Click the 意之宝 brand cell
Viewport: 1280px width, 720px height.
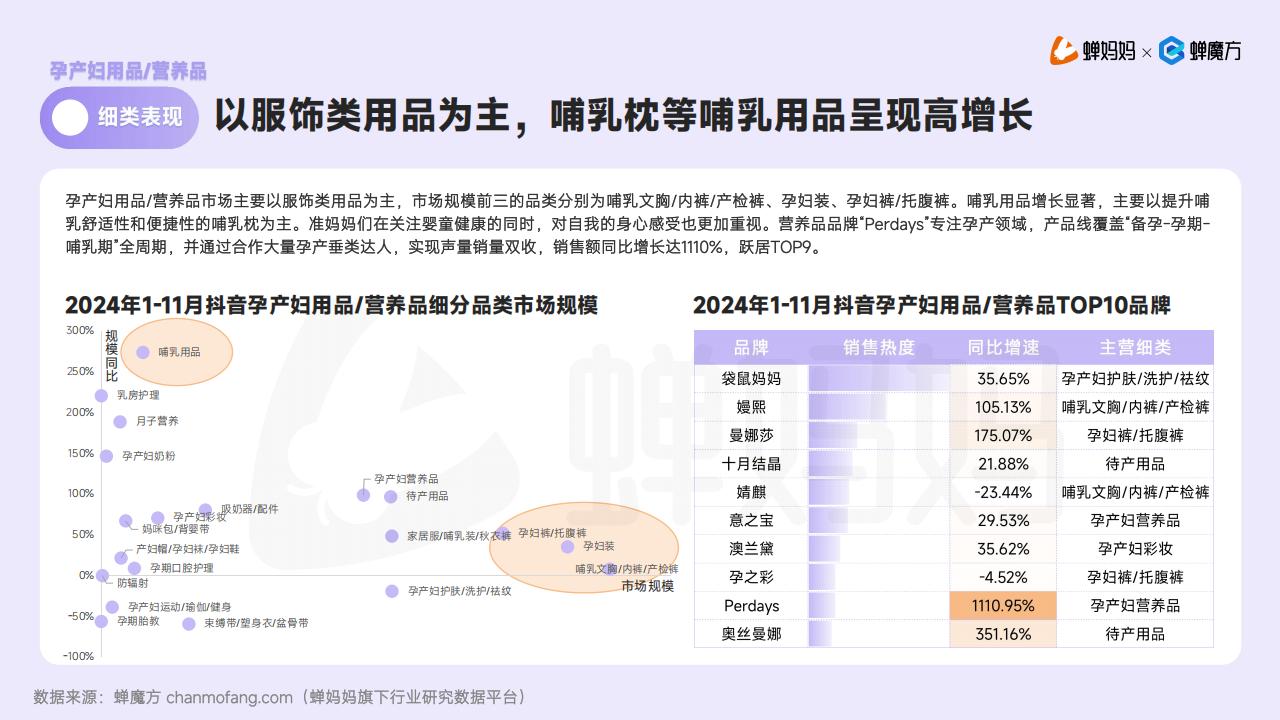pyautogui.click(x=751, y=520)
